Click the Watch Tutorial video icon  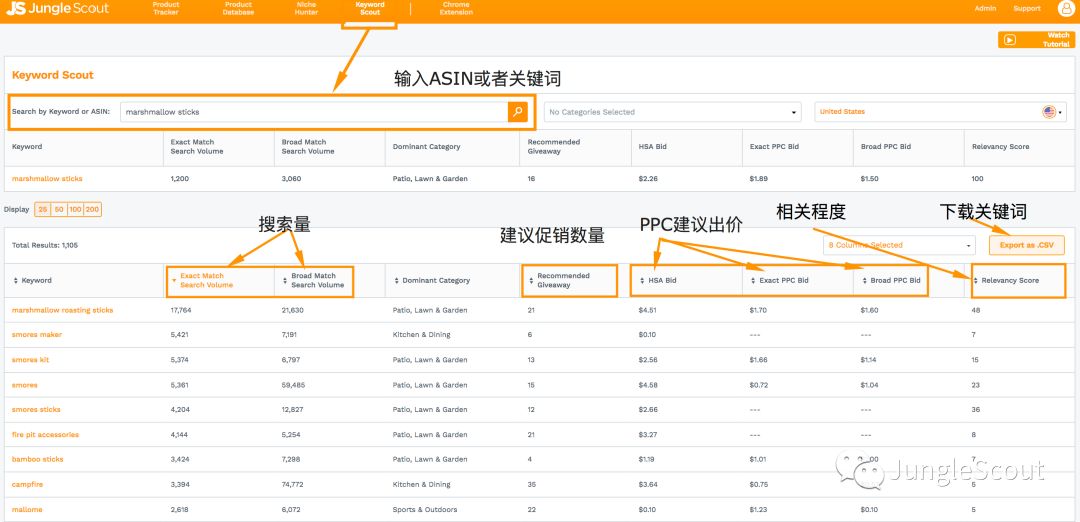1010,40
